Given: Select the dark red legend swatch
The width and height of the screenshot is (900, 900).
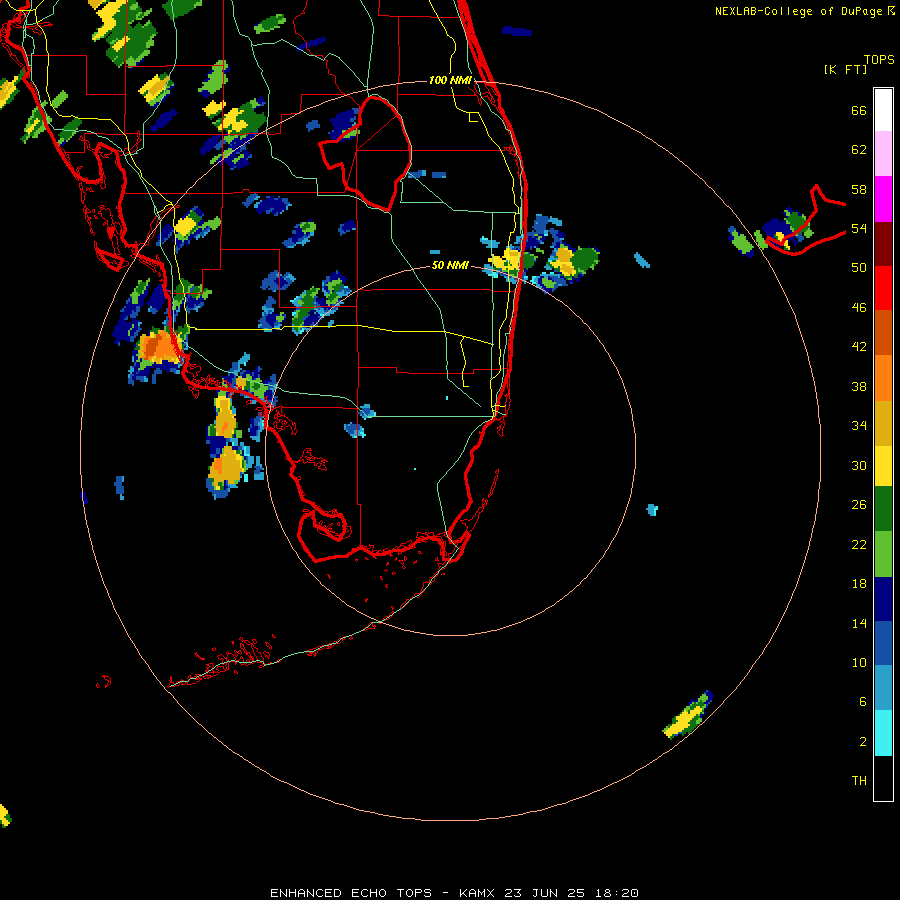Looking at the screenshot, I should coord(883,244).
